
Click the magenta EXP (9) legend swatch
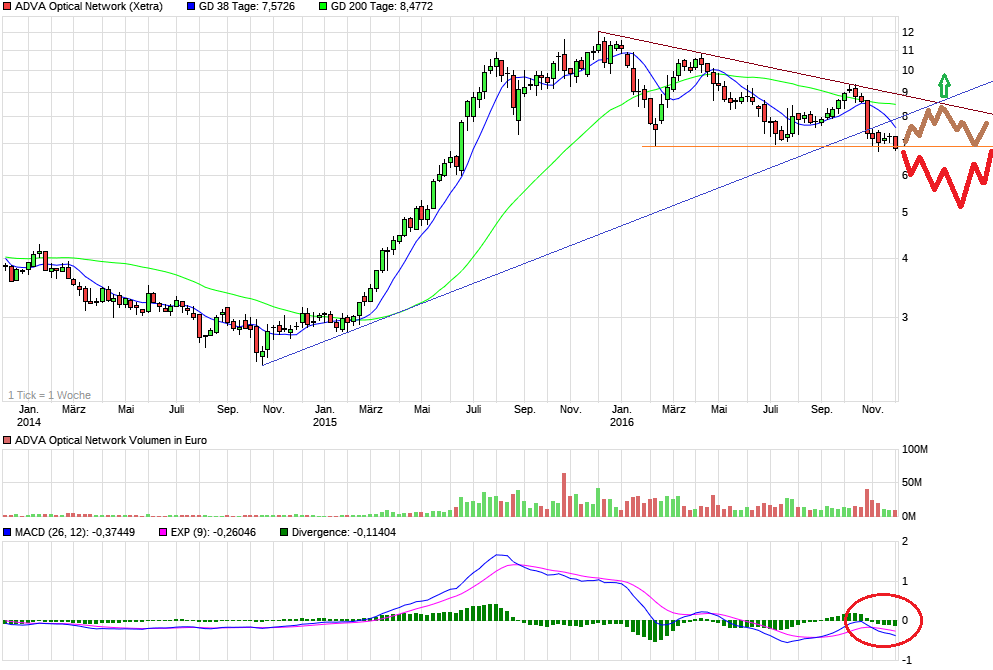(x=163, y=533)
